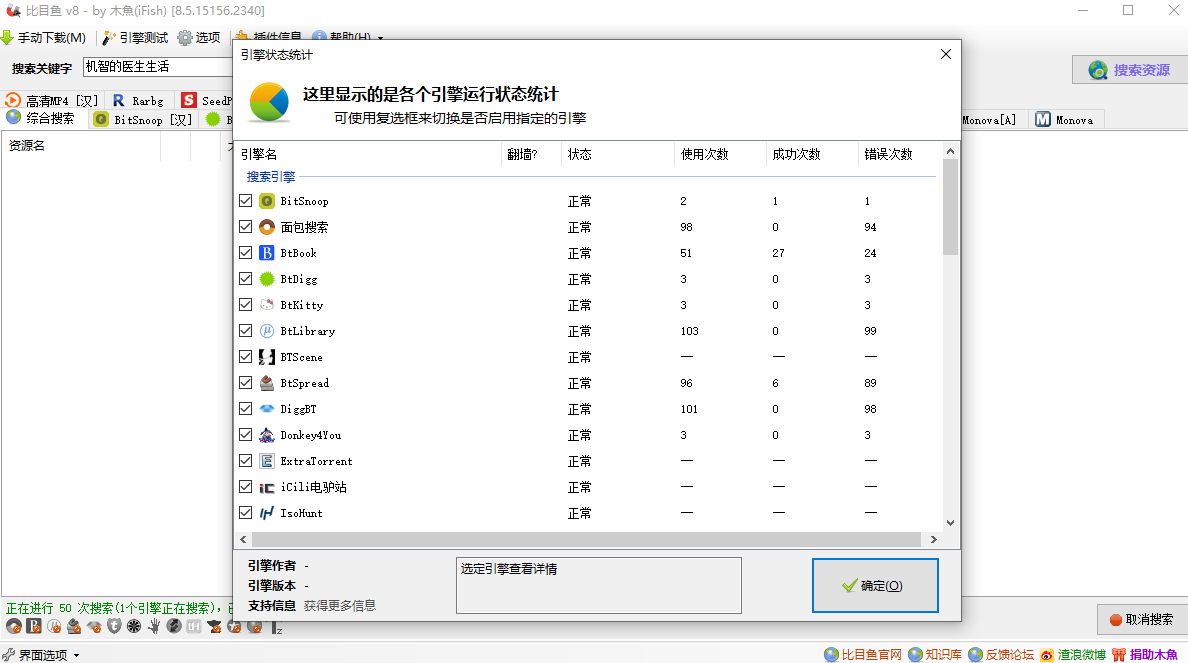
Task: Click the scroll down arrow of engine list
Action: tap(950, 523)
